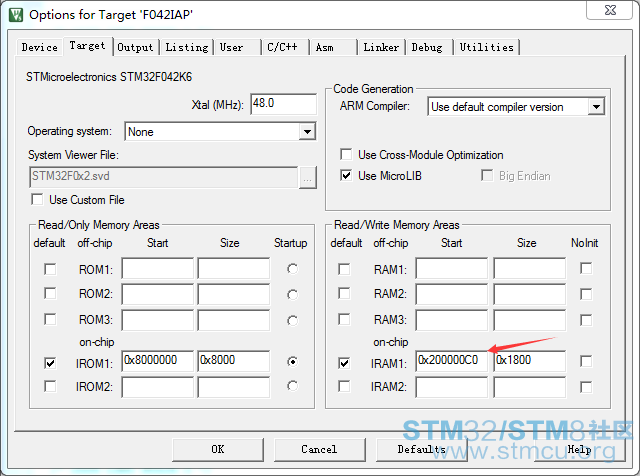The height and width of the screenshot is (476, 640).
Task: Close the Options for Target dialog
Action: (x=609, y=10)
